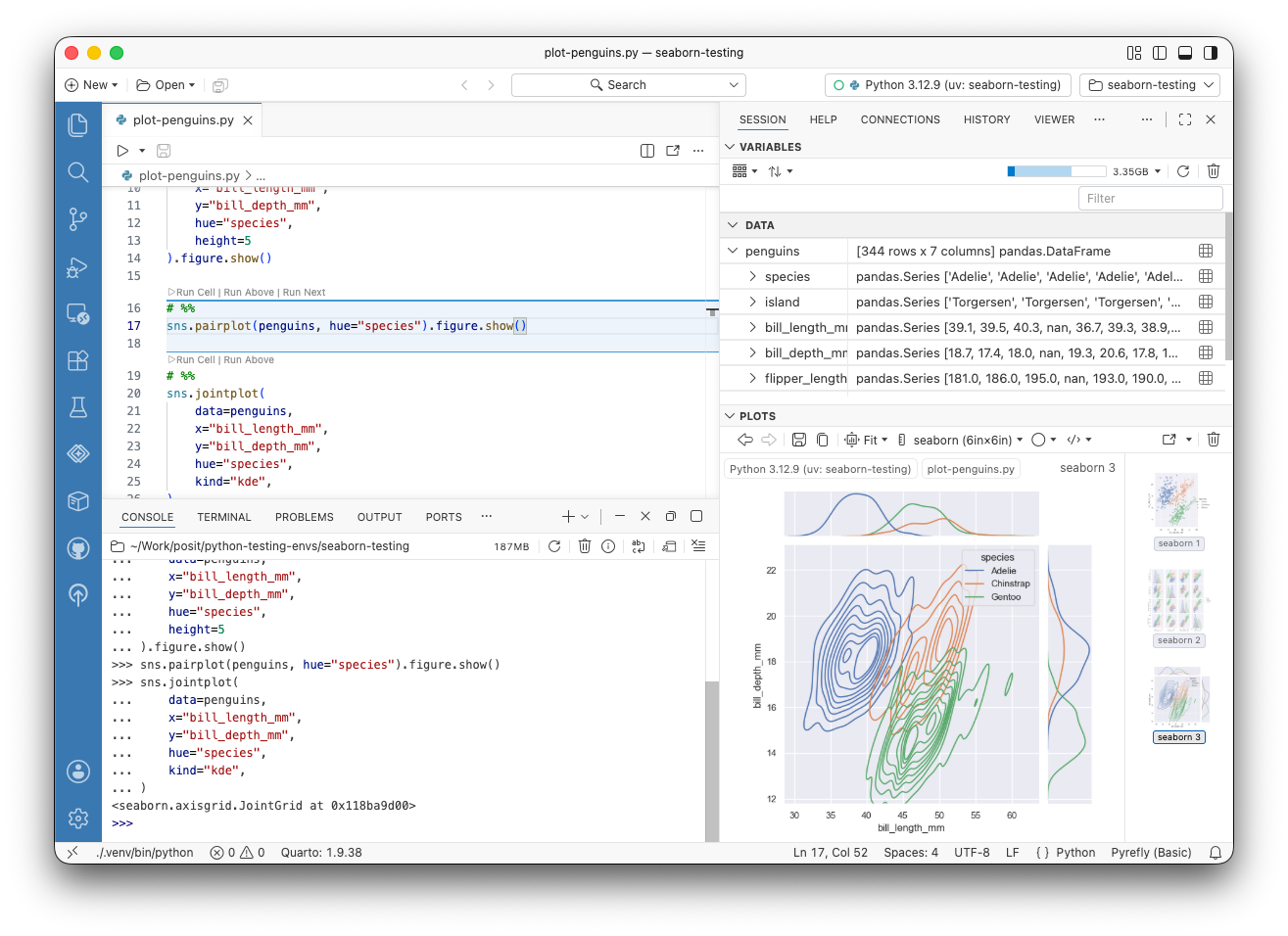Open the Open folder dropdown
This screenshot has width=1288, height=936.
(x=166, y=85)
